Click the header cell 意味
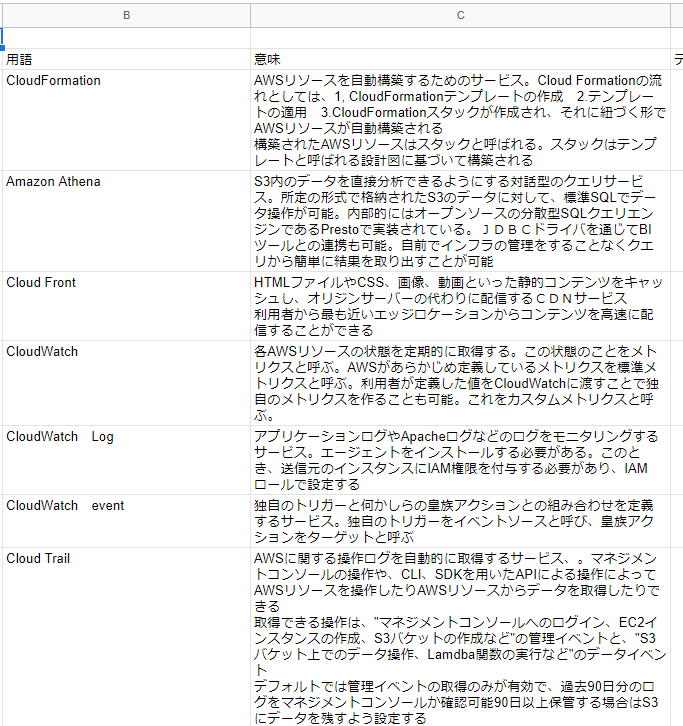This screenshot has height=726, width=683. [460, 59]
